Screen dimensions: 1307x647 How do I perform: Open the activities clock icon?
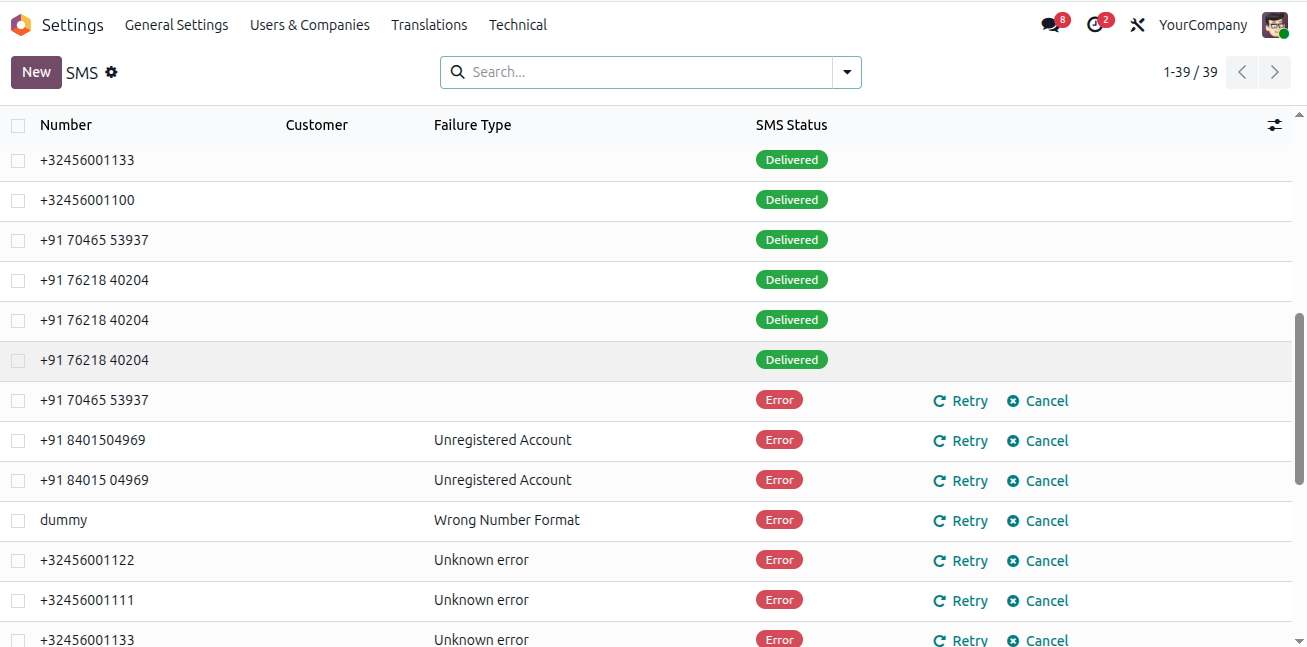click(x=1095, y=25)
